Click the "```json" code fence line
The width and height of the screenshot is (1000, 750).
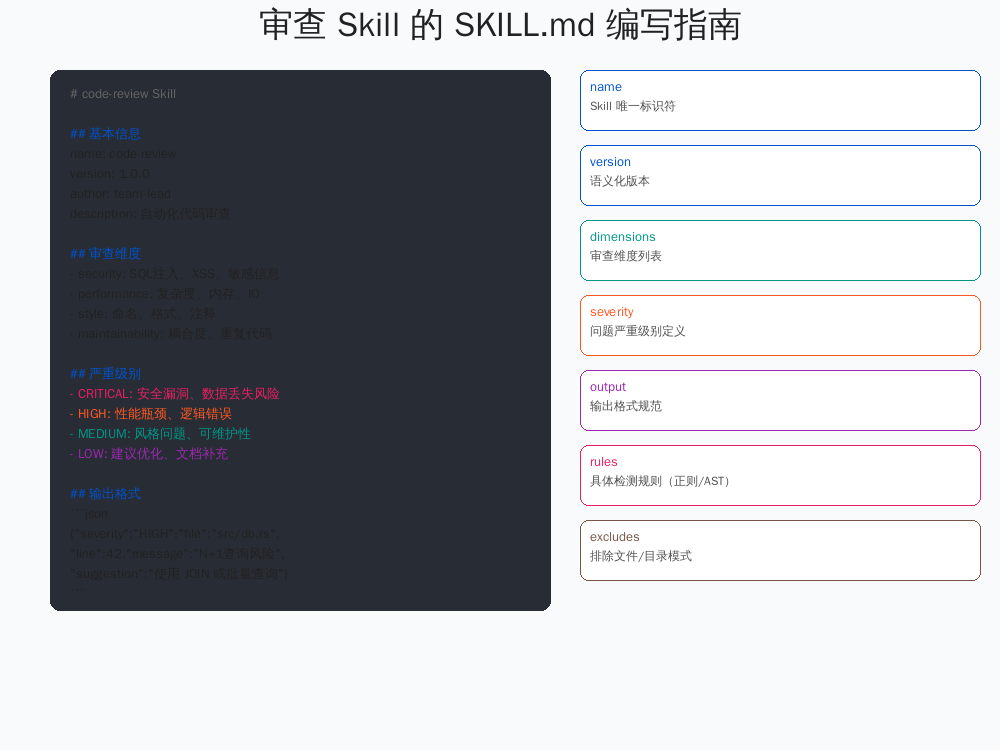(89, 514)
